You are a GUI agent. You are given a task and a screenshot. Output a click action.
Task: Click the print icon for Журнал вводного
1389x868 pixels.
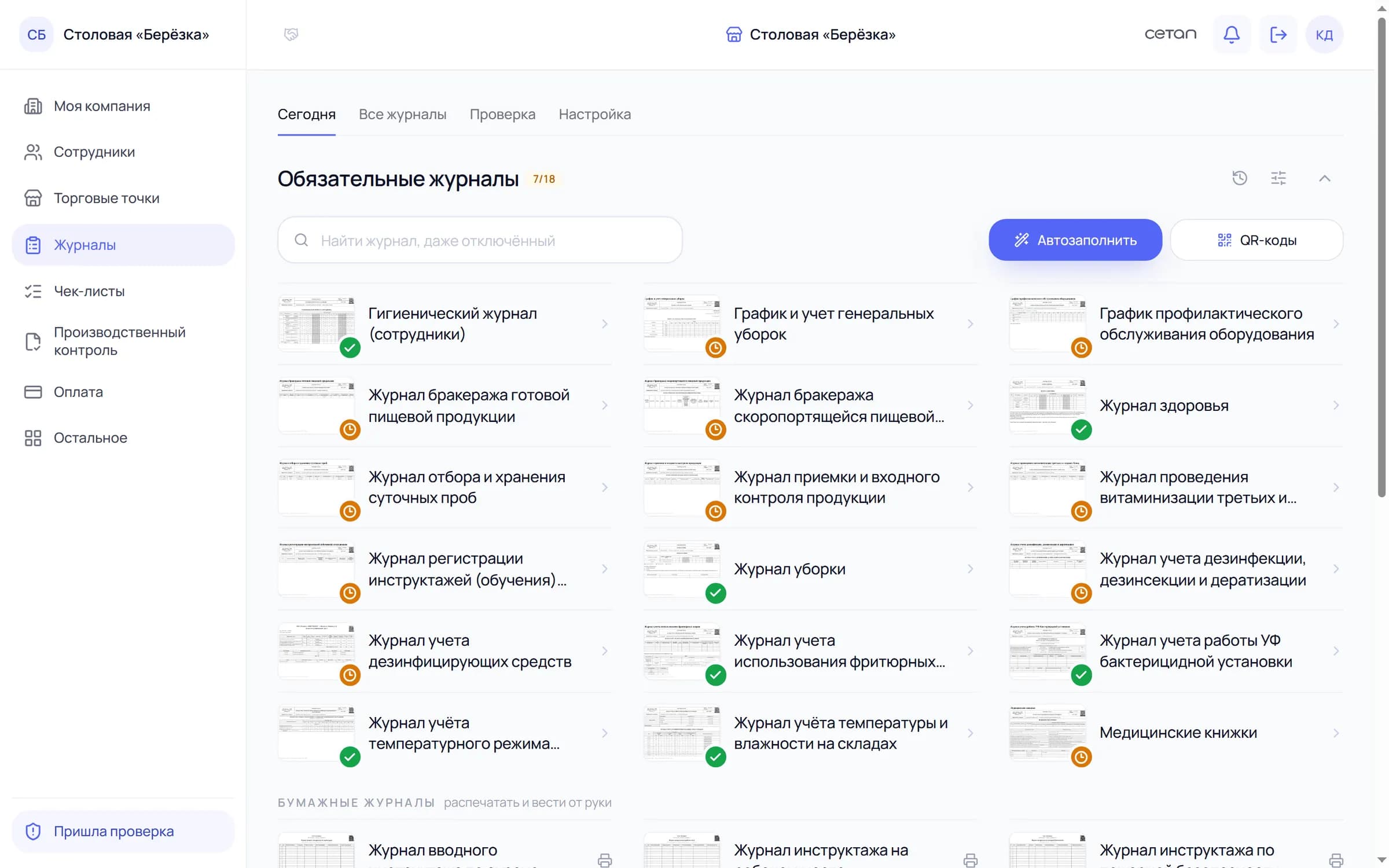click(604, 860)
